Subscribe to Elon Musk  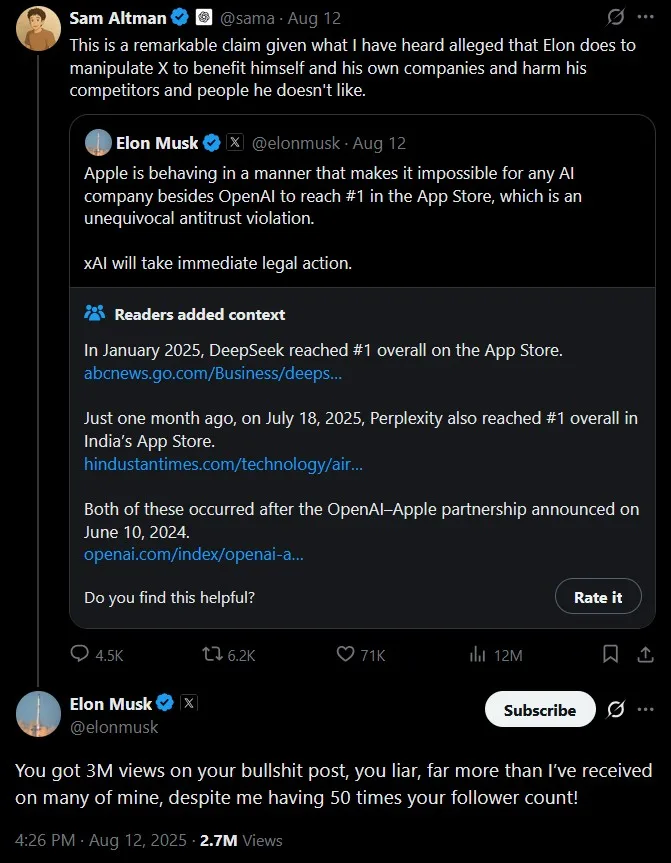click(539, 710)
